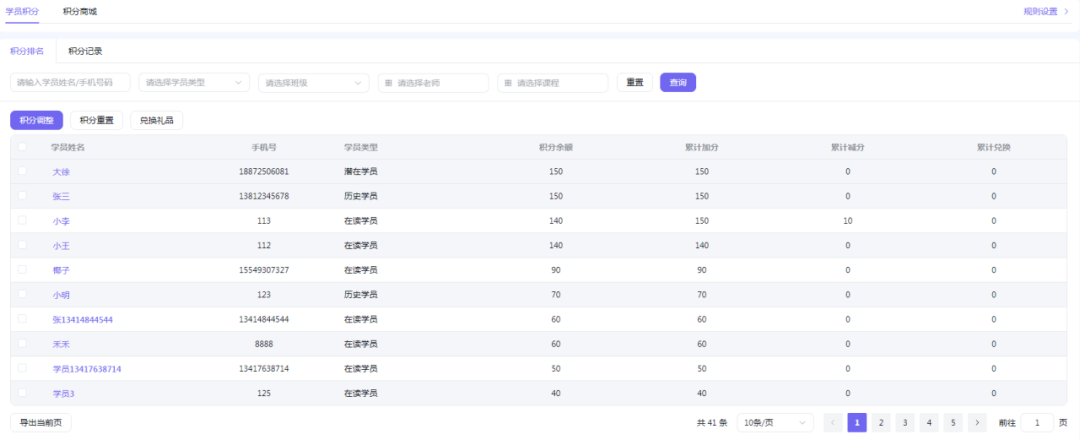Click grid icon in 请选择课程 field

[508, 83]
